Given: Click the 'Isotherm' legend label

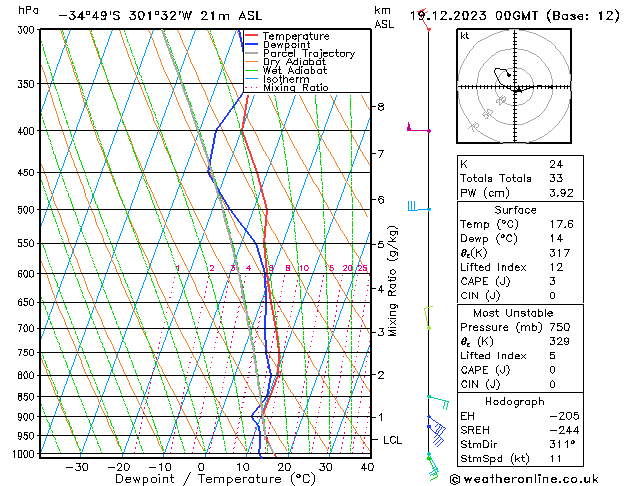Looking at the screenshot, I should [286, 79].
